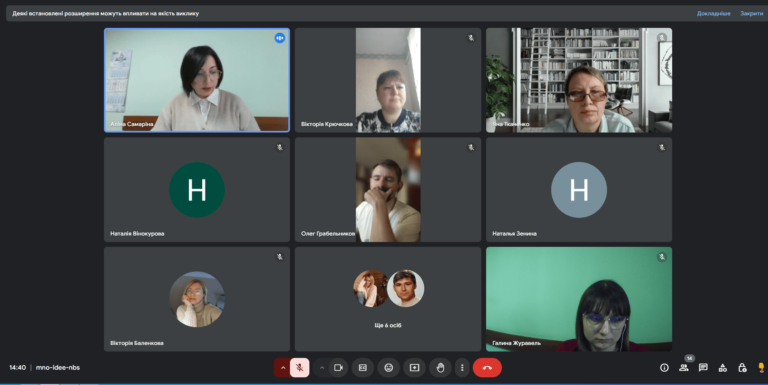This screenshot has width=768, height=385.
Task: Click muted mic icon on Вікторія Баленкова tile
Action: point(280,257)
